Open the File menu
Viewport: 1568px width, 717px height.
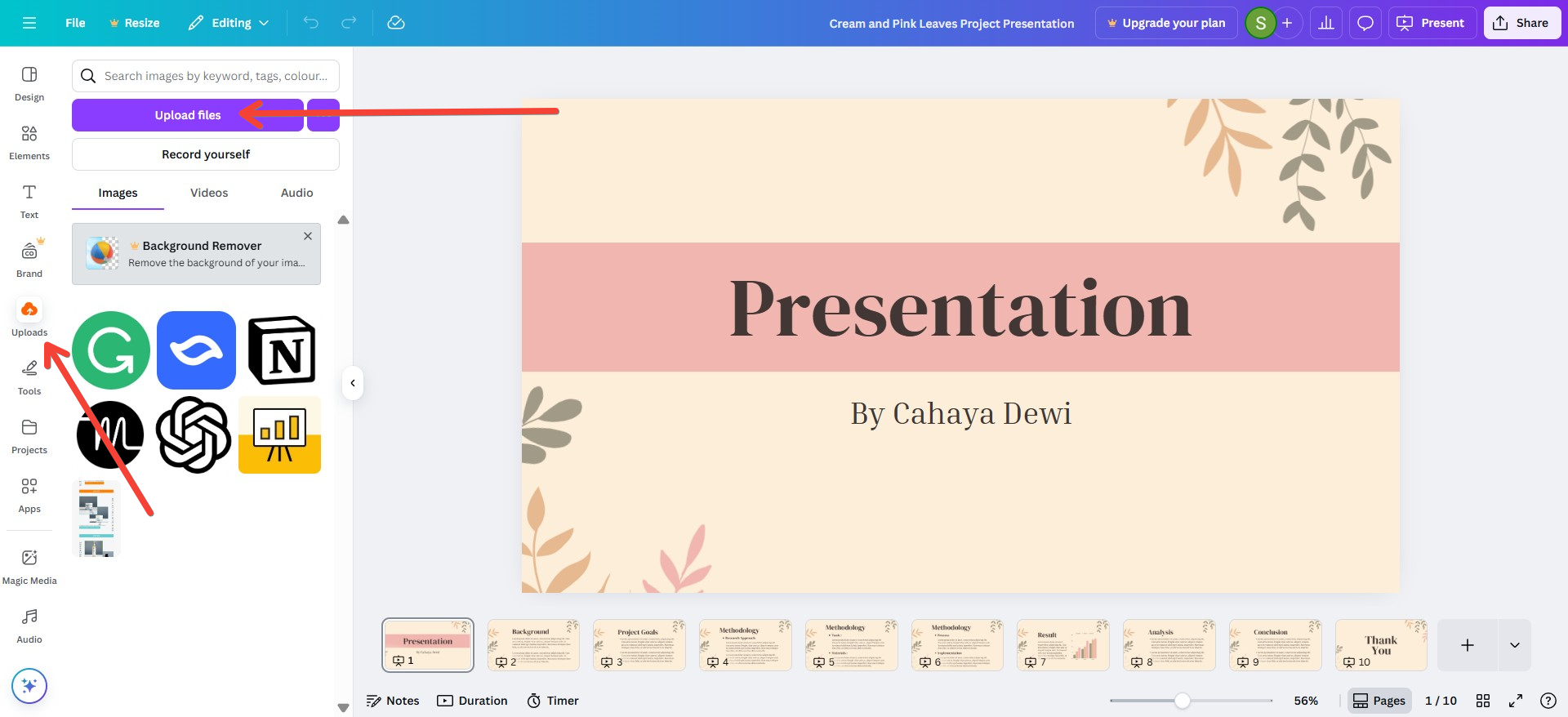(75, 23)
